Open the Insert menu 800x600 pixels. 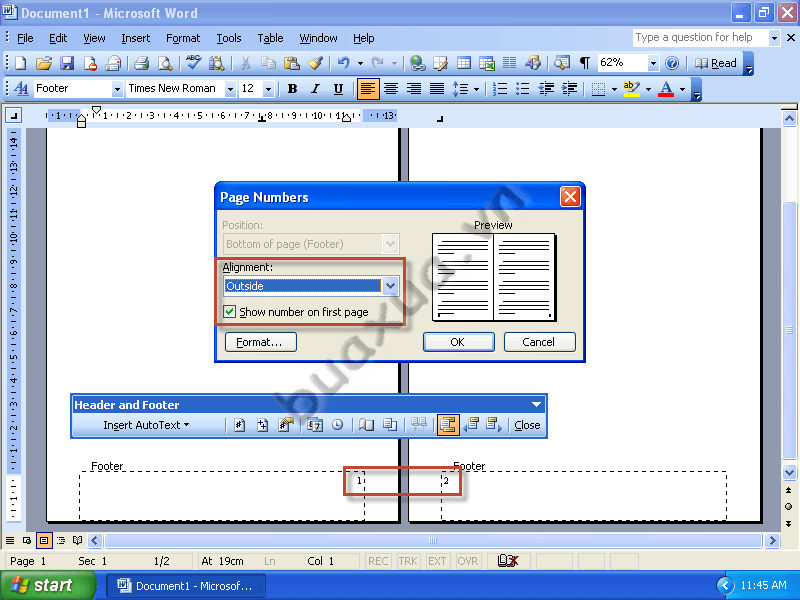[x=136, y=38]
